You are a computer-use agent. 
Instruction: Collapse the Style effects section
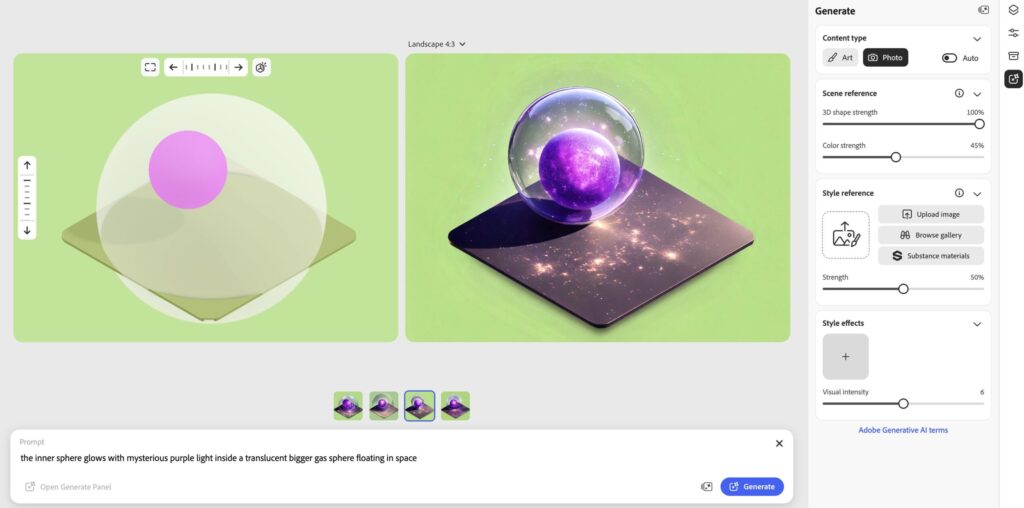(x=977, y=324)
